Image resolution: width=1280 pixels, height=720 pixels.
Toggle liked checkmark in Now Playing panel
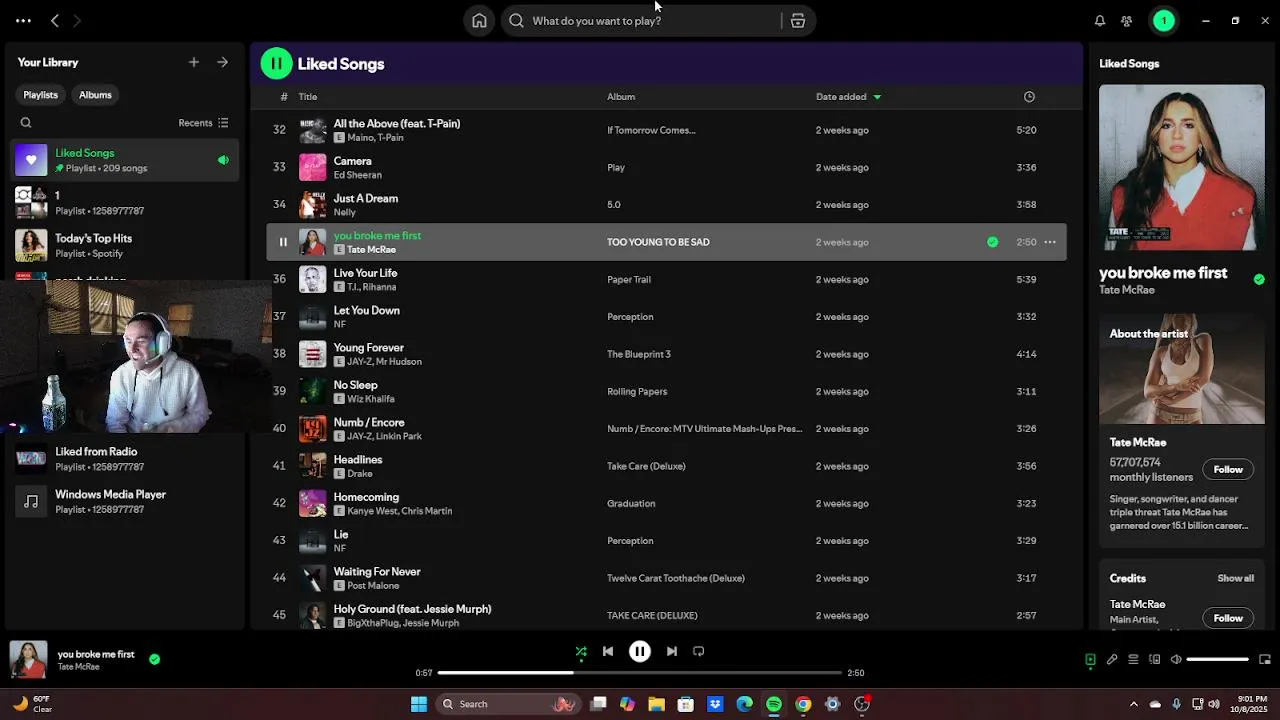point(1259,279)
